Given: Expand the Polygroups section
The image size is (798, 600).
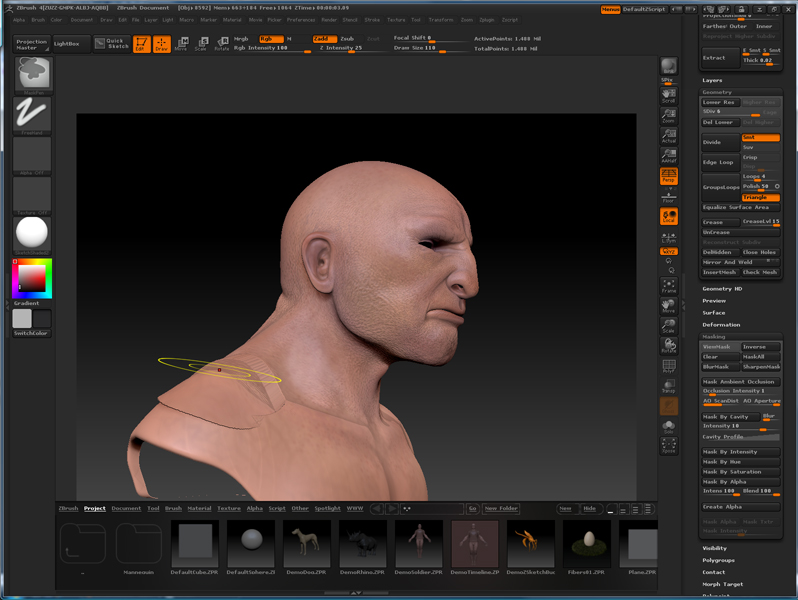Looking at the screenshot, I should (x=717, y=560).
